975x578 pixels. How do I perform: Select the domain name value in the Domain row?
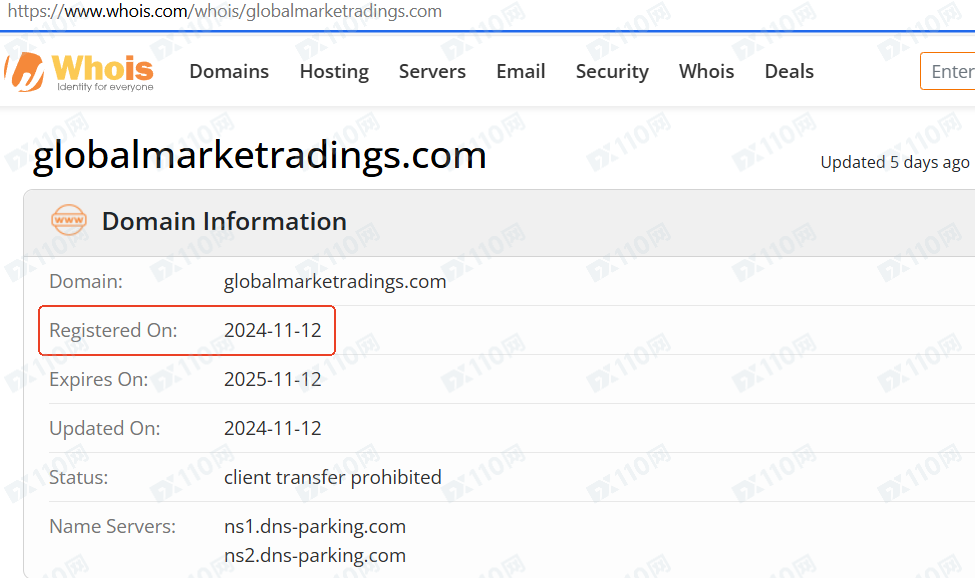click(x=335, y=281)
